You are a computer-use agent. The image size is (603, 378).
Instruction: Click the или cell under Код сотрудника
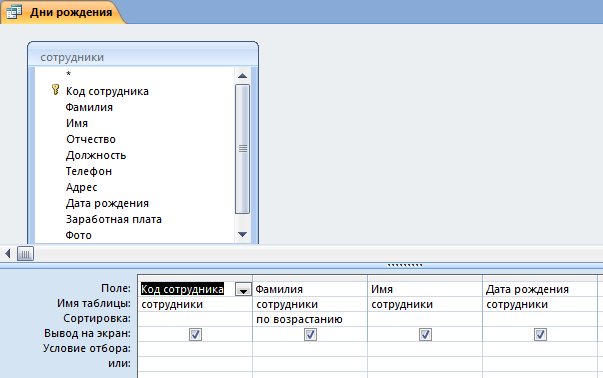click(x=195, y=364)
